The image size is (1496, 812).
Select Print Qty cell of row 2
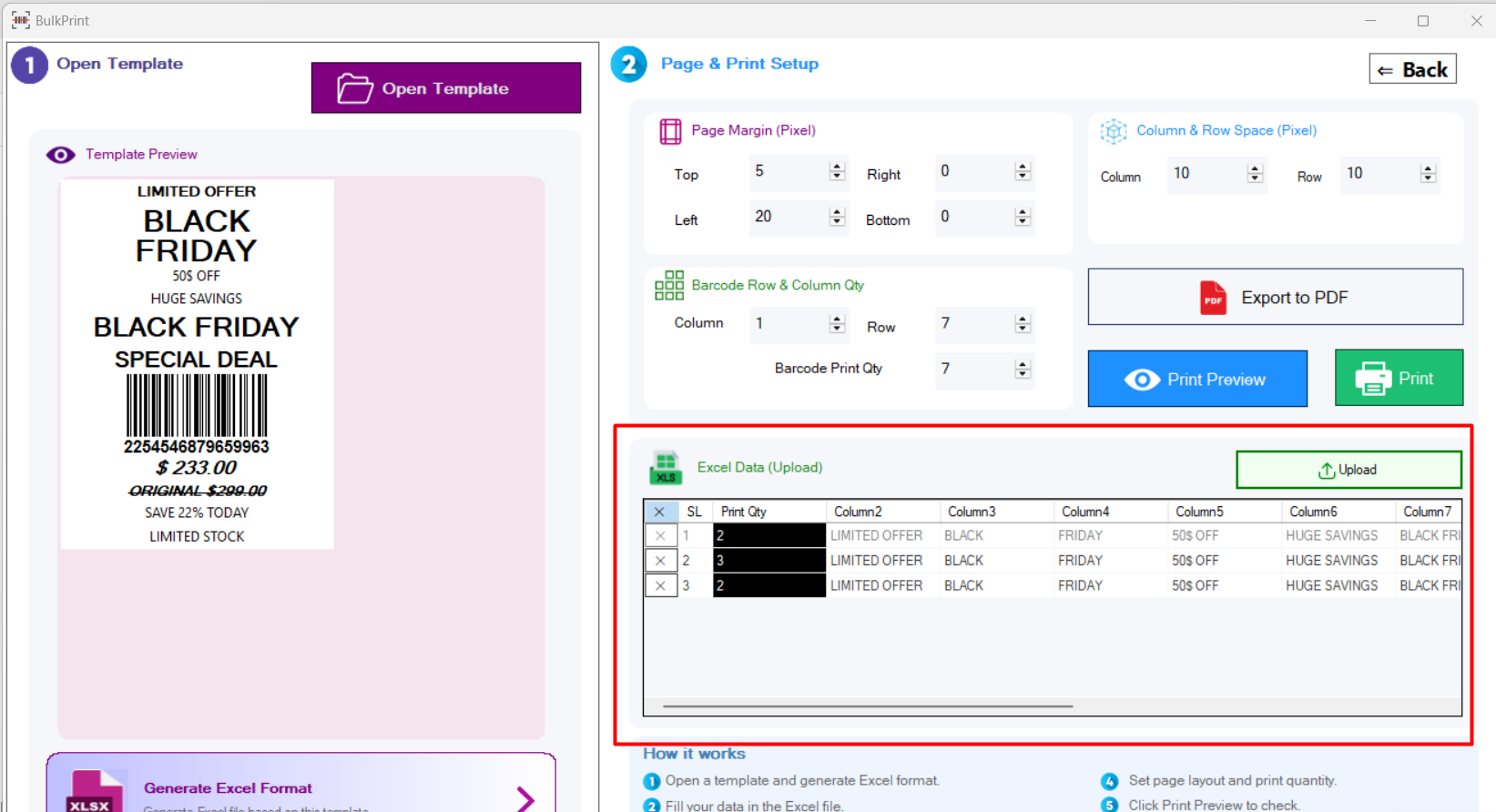[x=769, y=561]
